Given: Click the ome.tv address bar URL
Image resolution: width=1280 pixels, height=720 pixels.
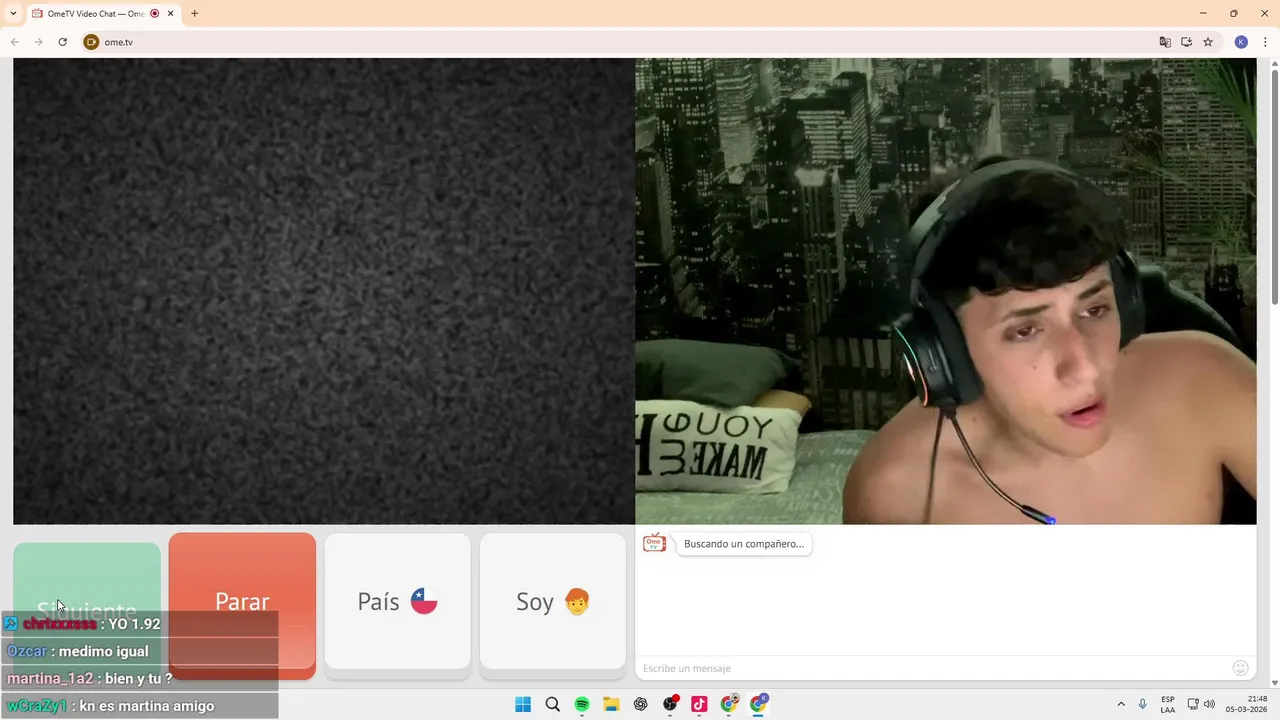Looking at the screenshot, I should click(118, 42).
